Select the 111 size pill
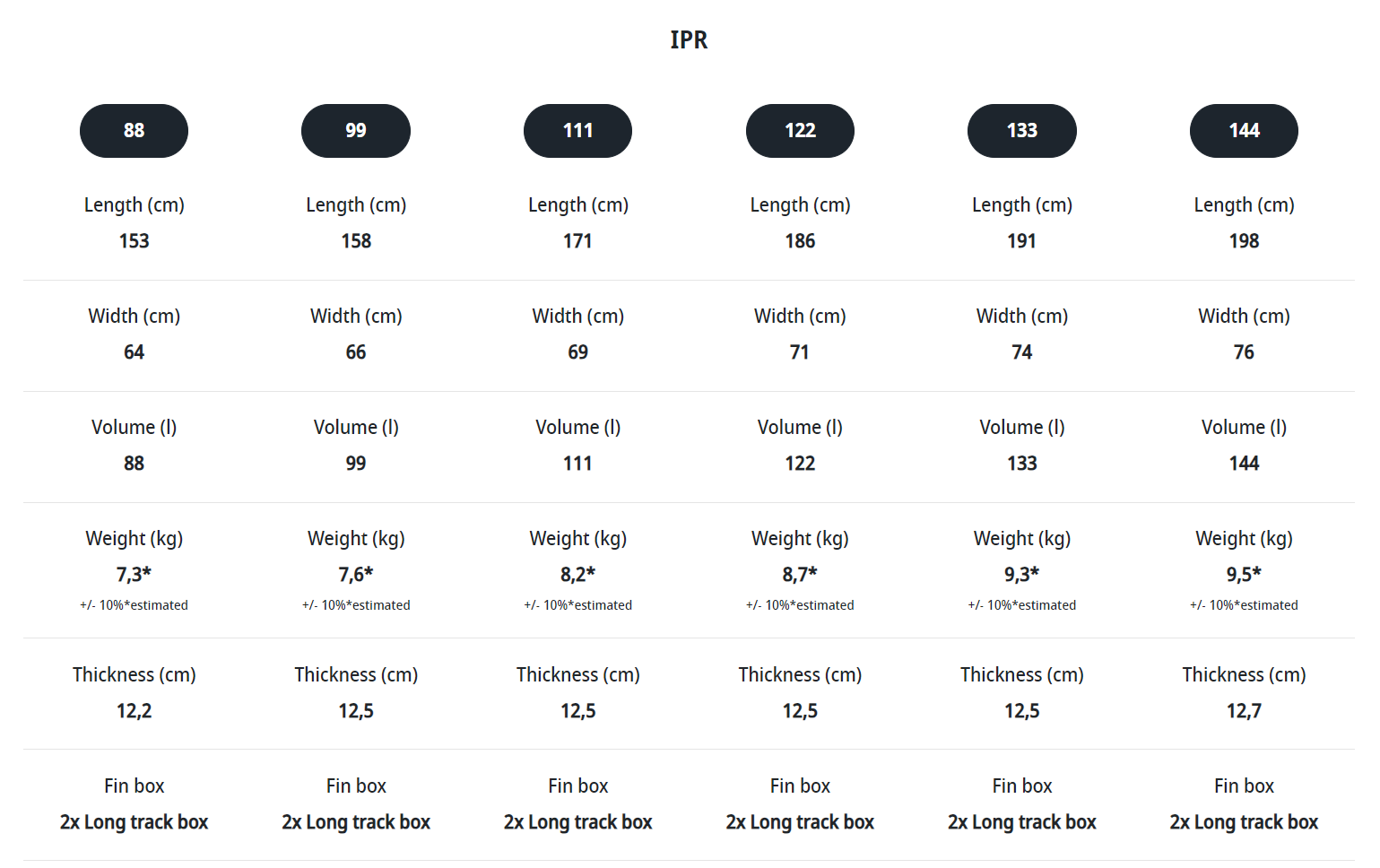The image size is (1380, 868). coord(577,131)
